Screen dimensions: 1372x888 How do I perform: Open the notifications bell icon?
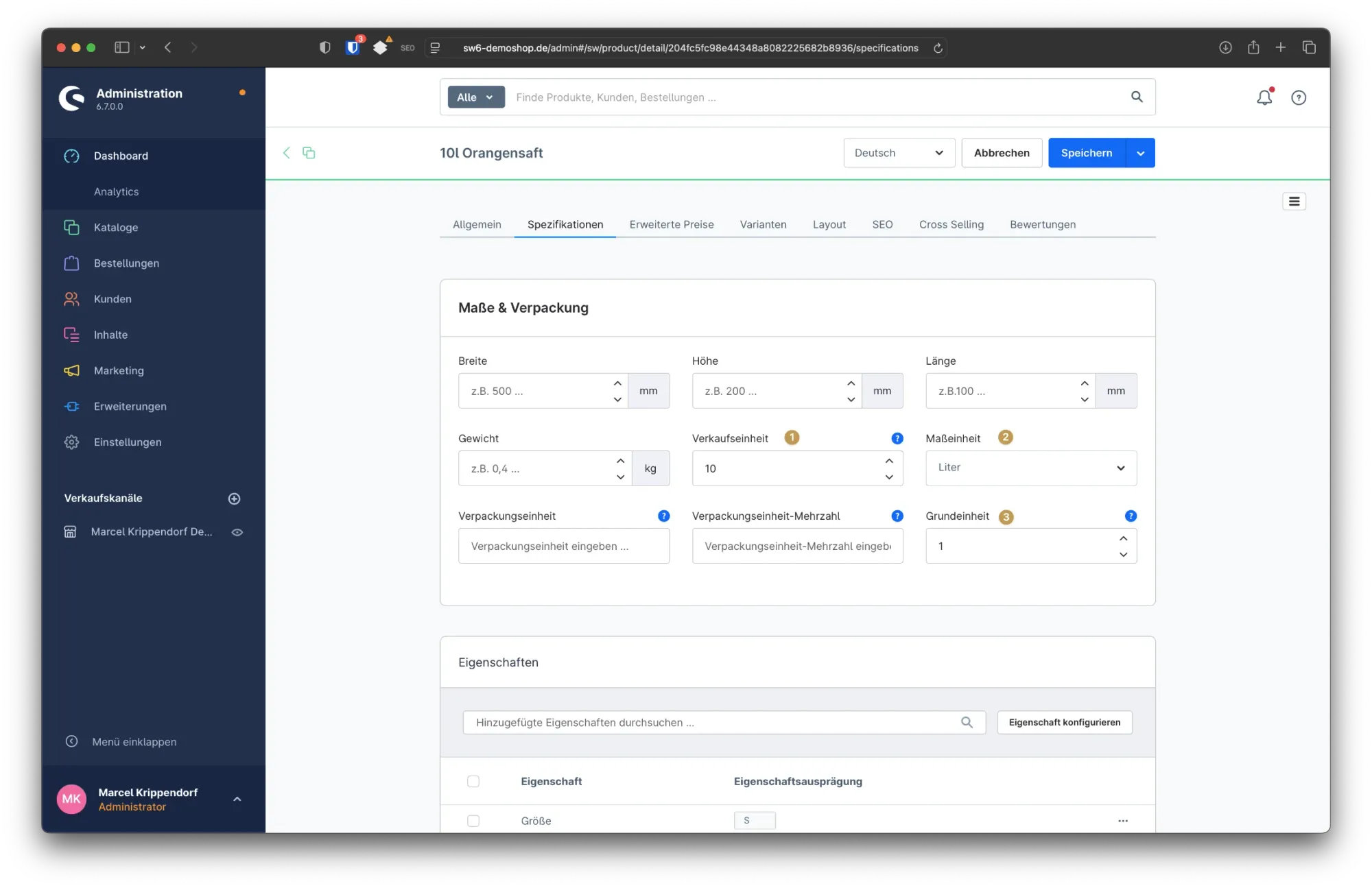point(1264,97)
